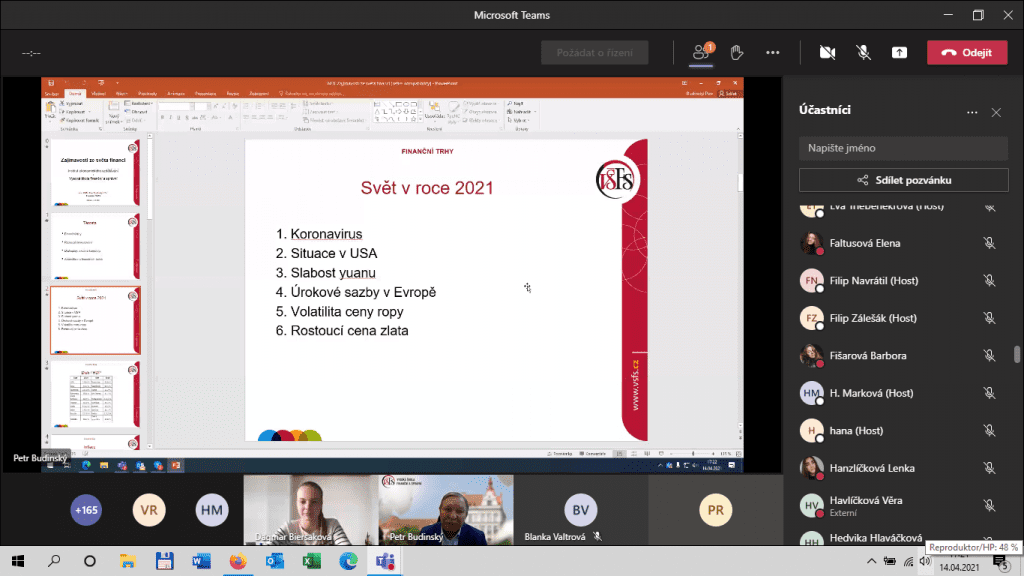Unmute the microphone

(863, 52)
